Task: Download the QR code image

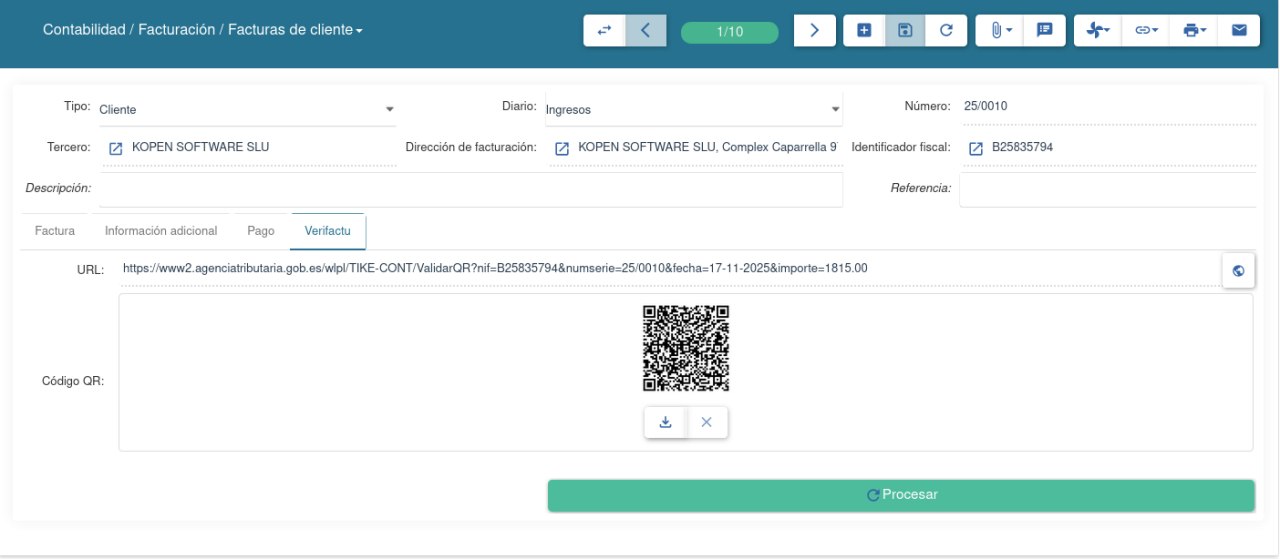Action: (x=665, y=422)
